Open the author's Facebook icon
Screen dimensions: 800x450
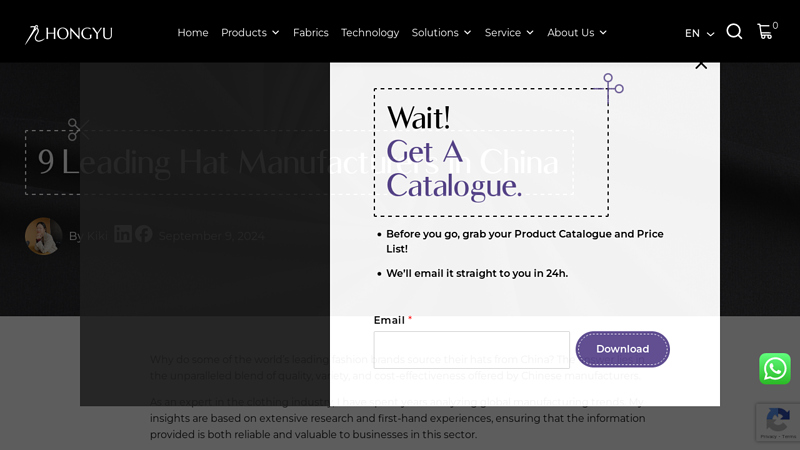point(143,234)
